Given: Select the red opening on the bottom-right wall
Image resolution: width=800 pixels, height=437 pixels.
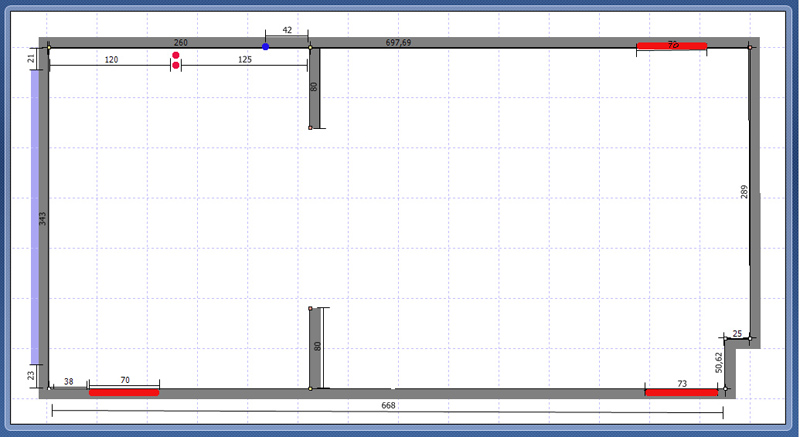Looking at the screenshot, I should tap(681, 392).
